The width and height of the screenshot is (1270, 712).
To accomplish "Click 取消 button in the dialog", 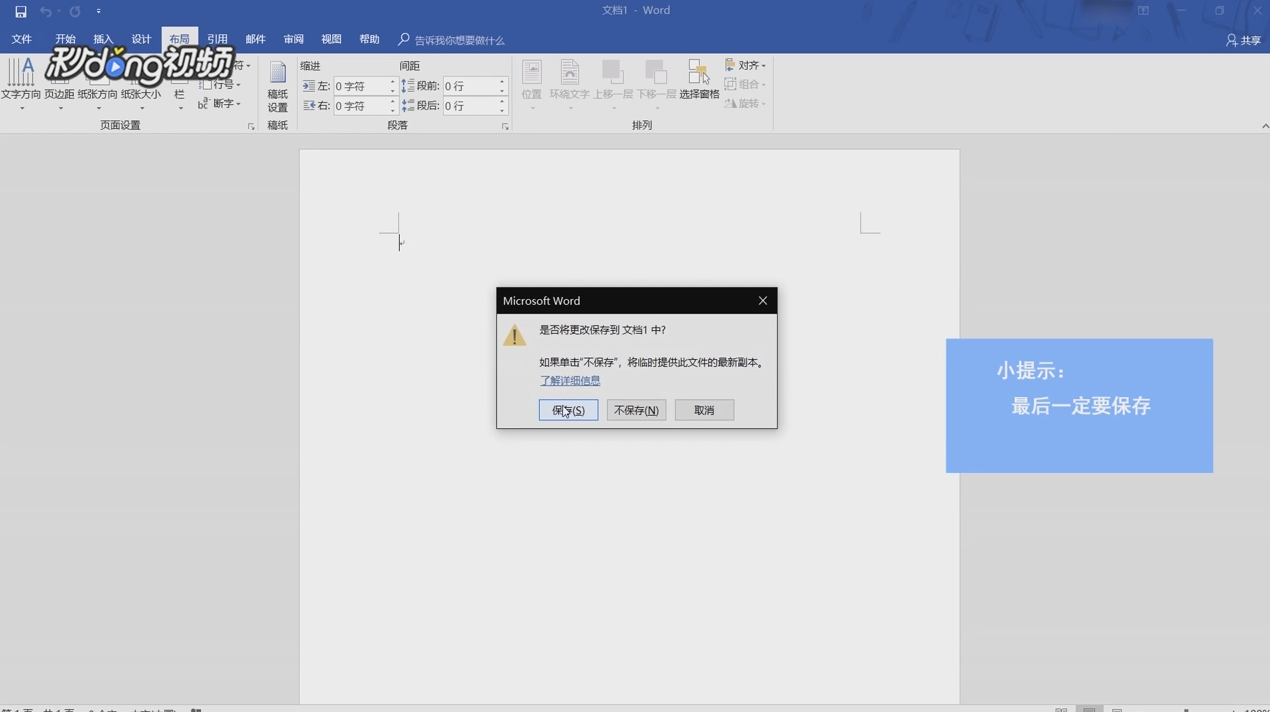I will pos(704,410).
